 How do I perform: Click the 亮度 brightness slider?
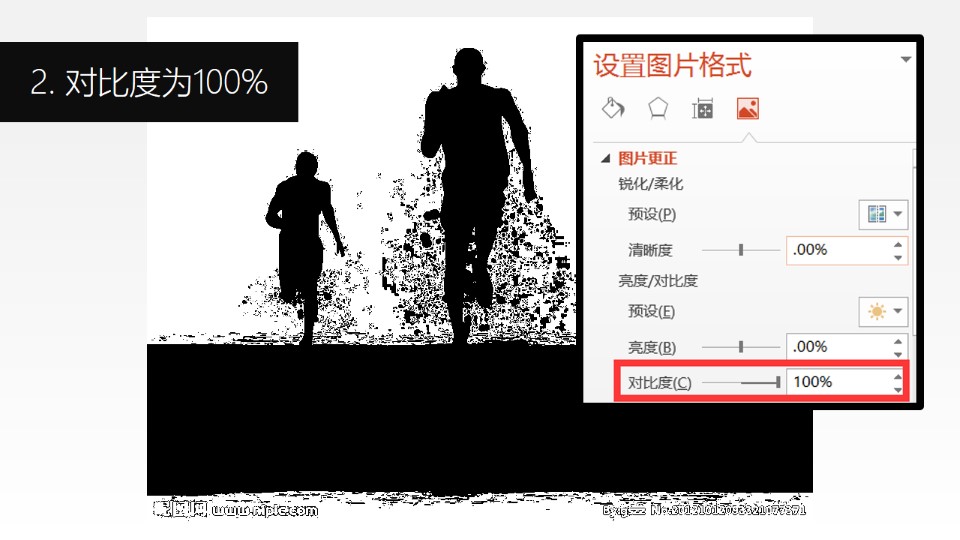point(740,347)
